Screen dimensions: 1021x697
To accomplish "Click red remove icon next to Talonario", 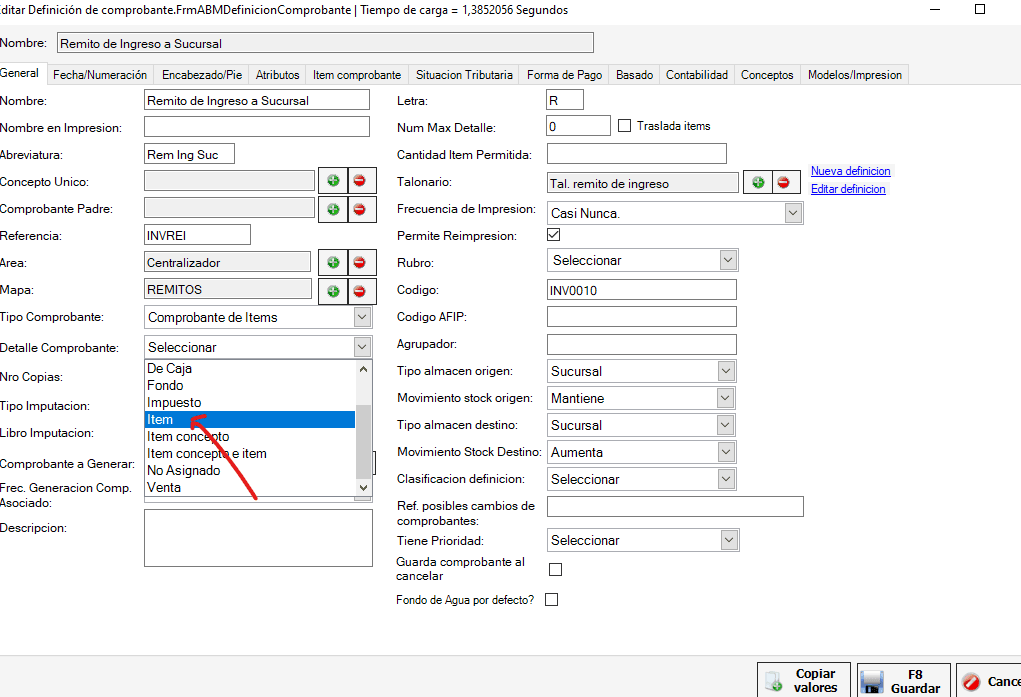I will point(783,182).
